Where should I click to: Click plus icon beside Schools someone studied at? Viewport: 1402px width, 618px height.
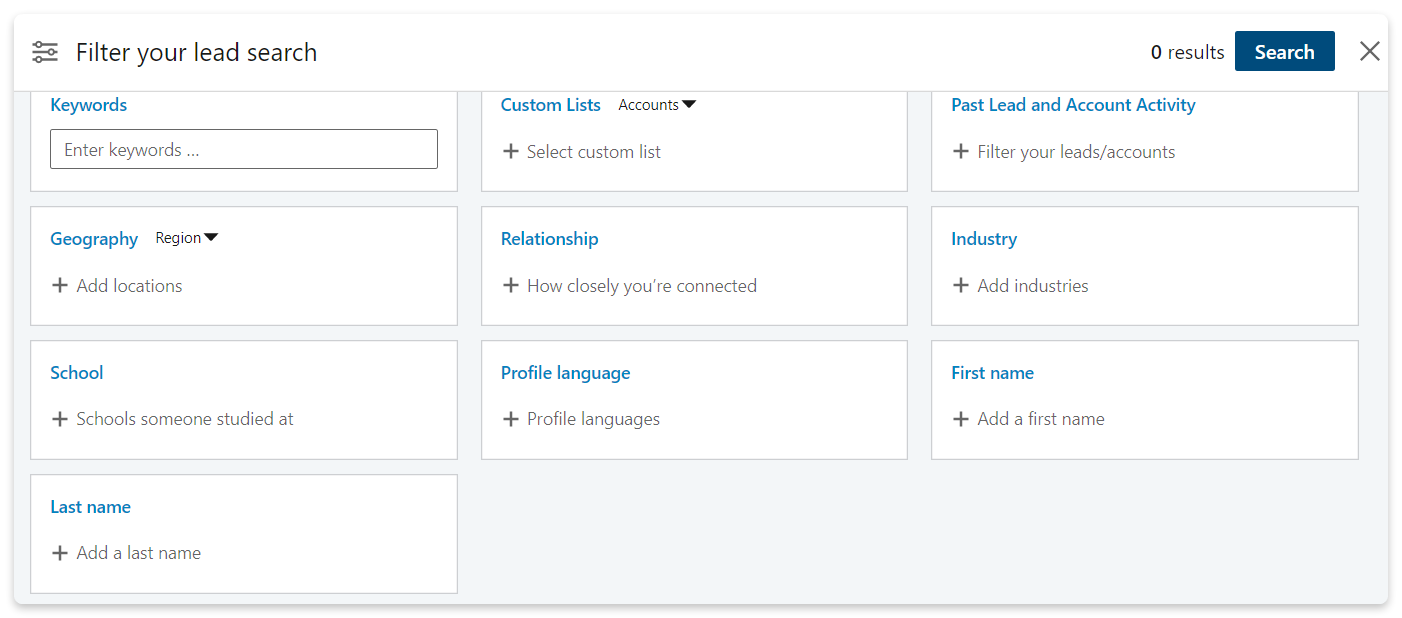(60, 419)
